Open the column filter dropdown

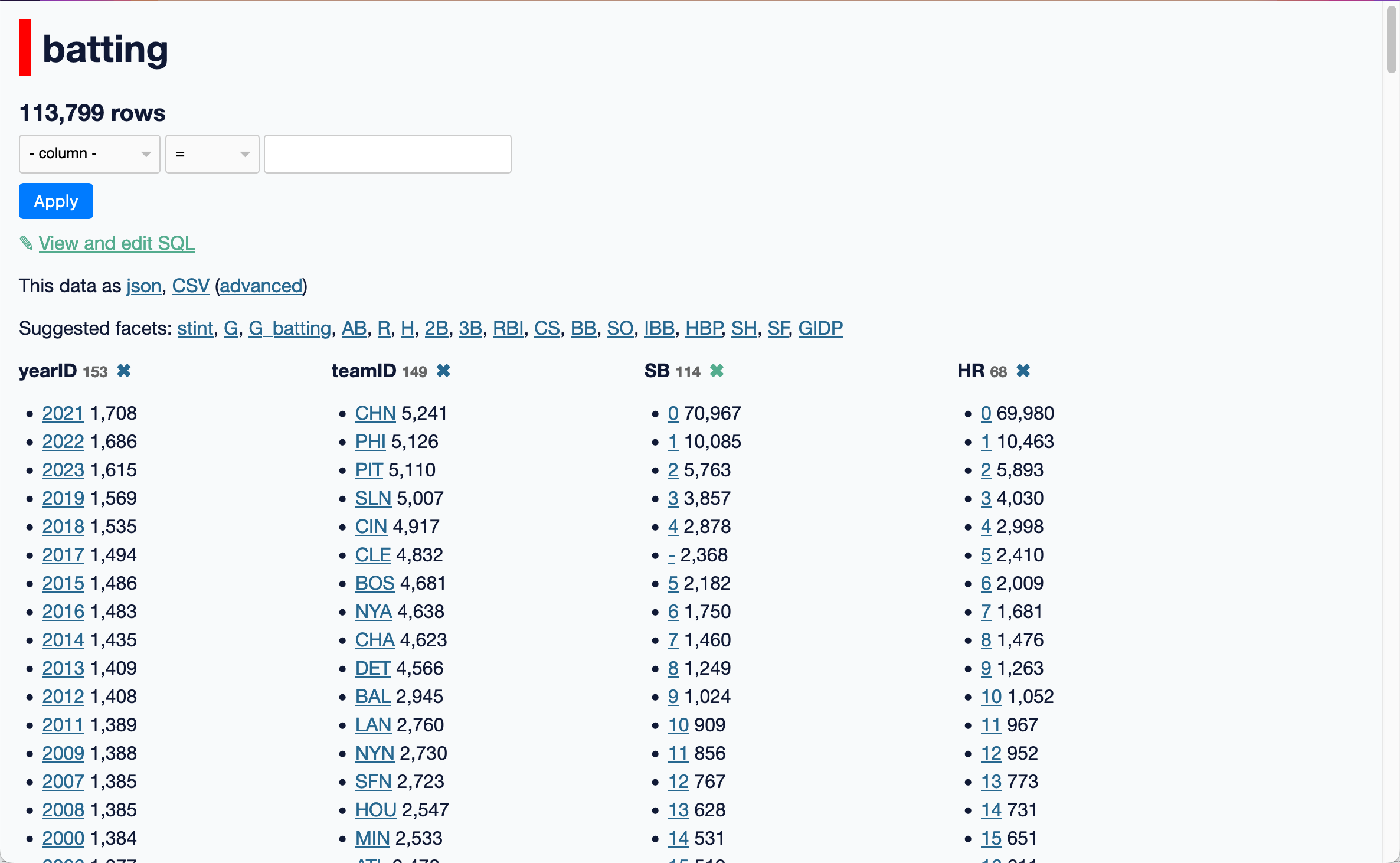coord(90,154)
